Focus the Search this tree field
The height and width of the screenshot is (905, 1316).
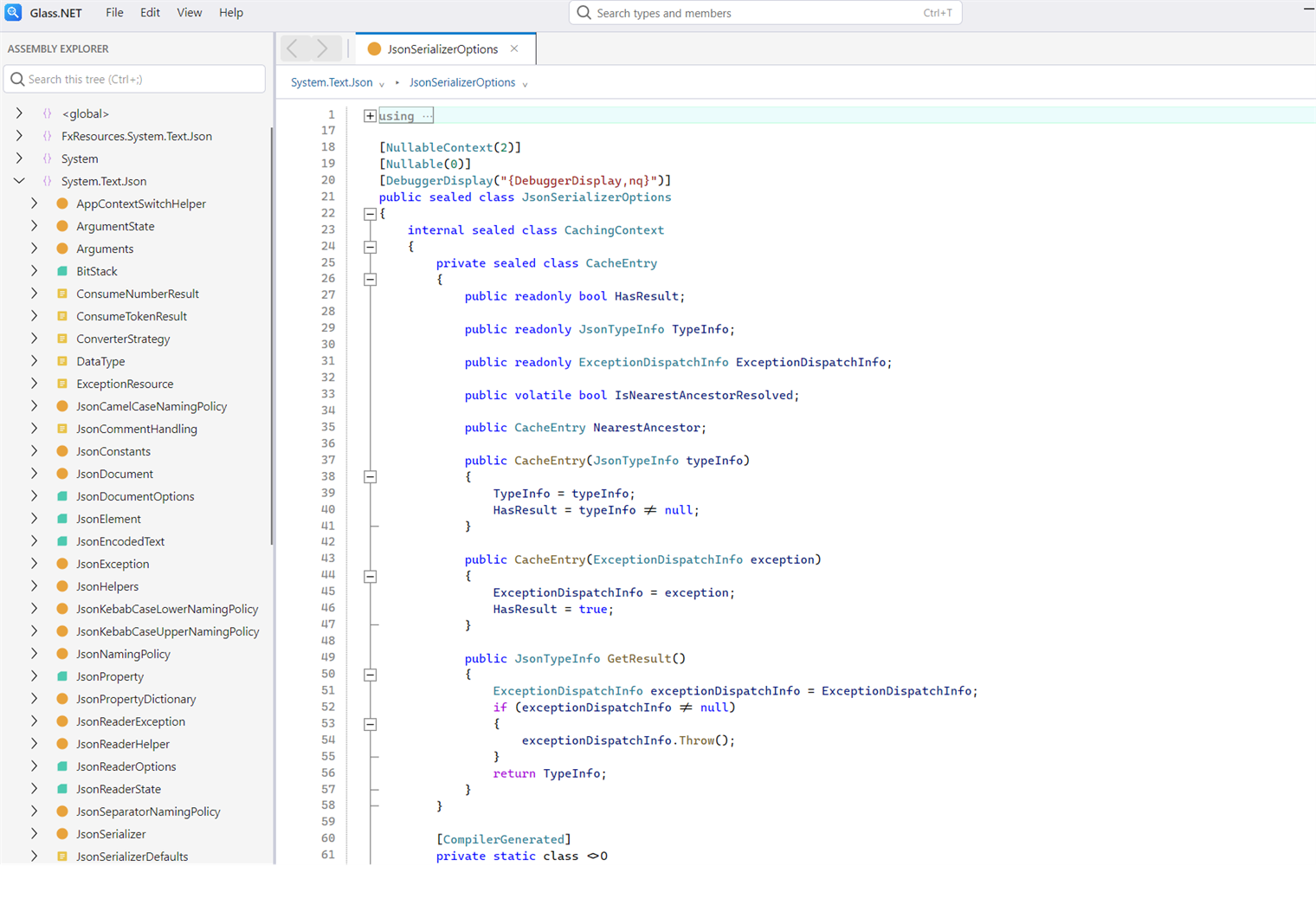click(135, 79)
